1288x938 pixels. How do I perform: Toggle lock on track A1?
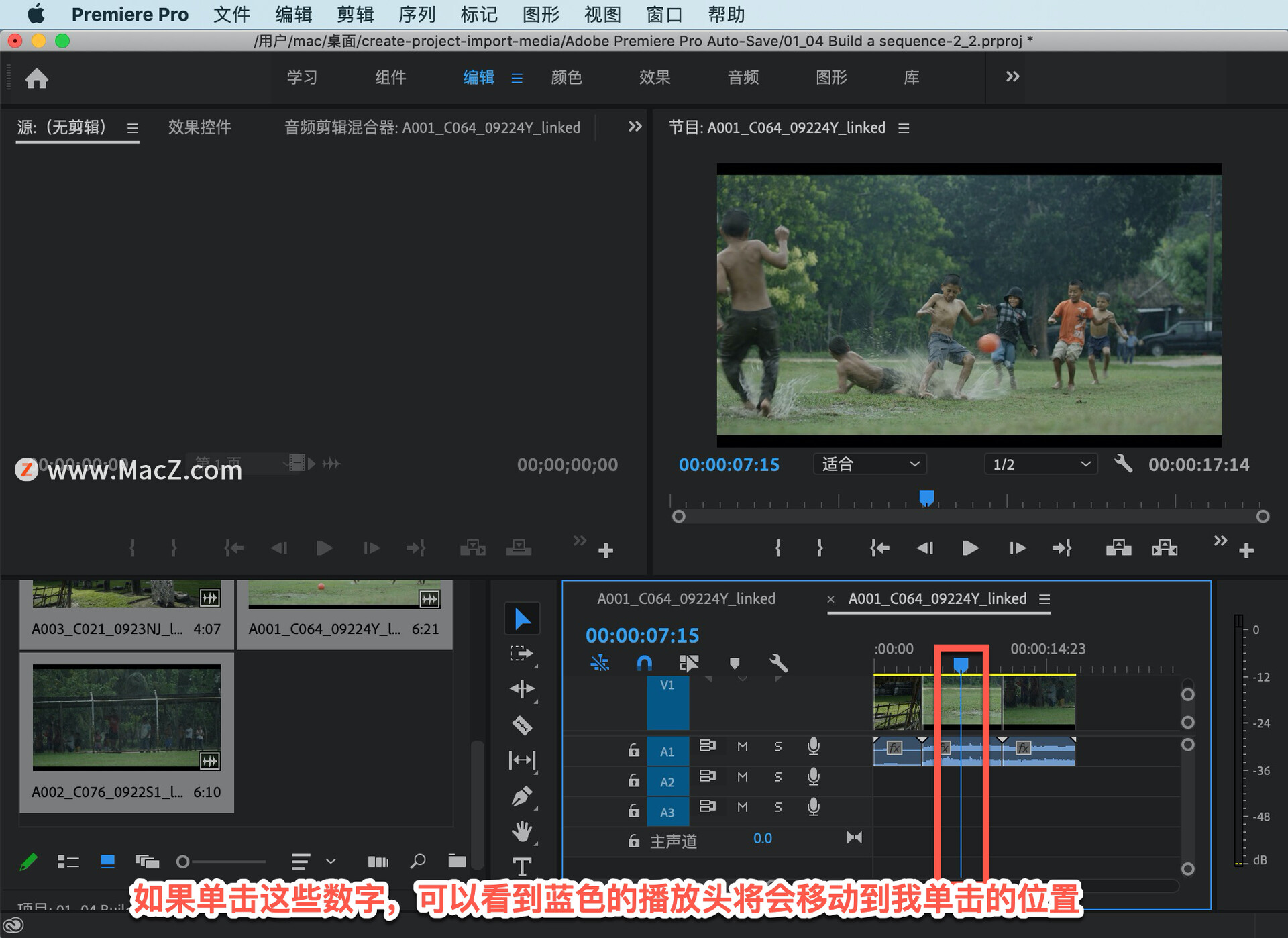(x=633, y=749)
